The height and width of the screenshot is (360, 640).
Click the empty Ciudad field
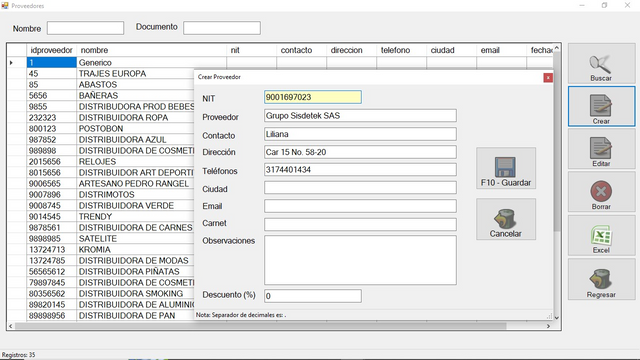(360, 188)
